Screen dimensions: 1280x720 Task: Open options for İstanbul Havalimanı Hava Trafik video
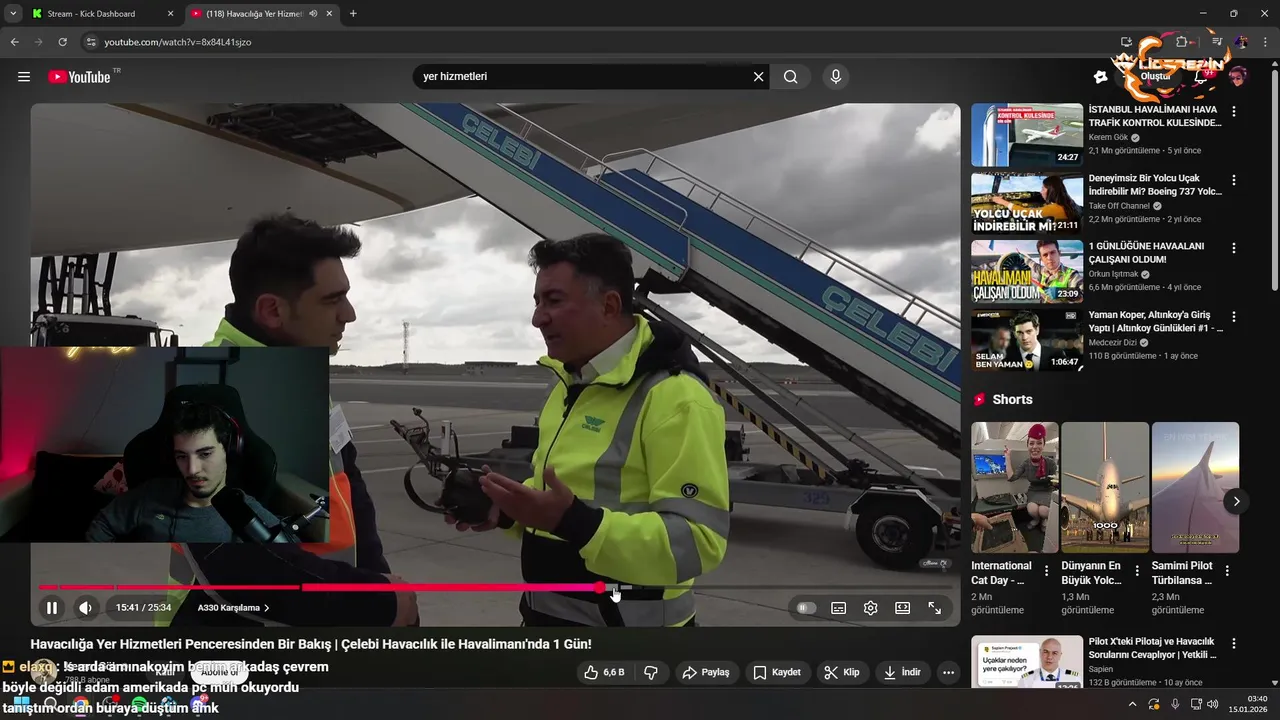[1234, 112]
